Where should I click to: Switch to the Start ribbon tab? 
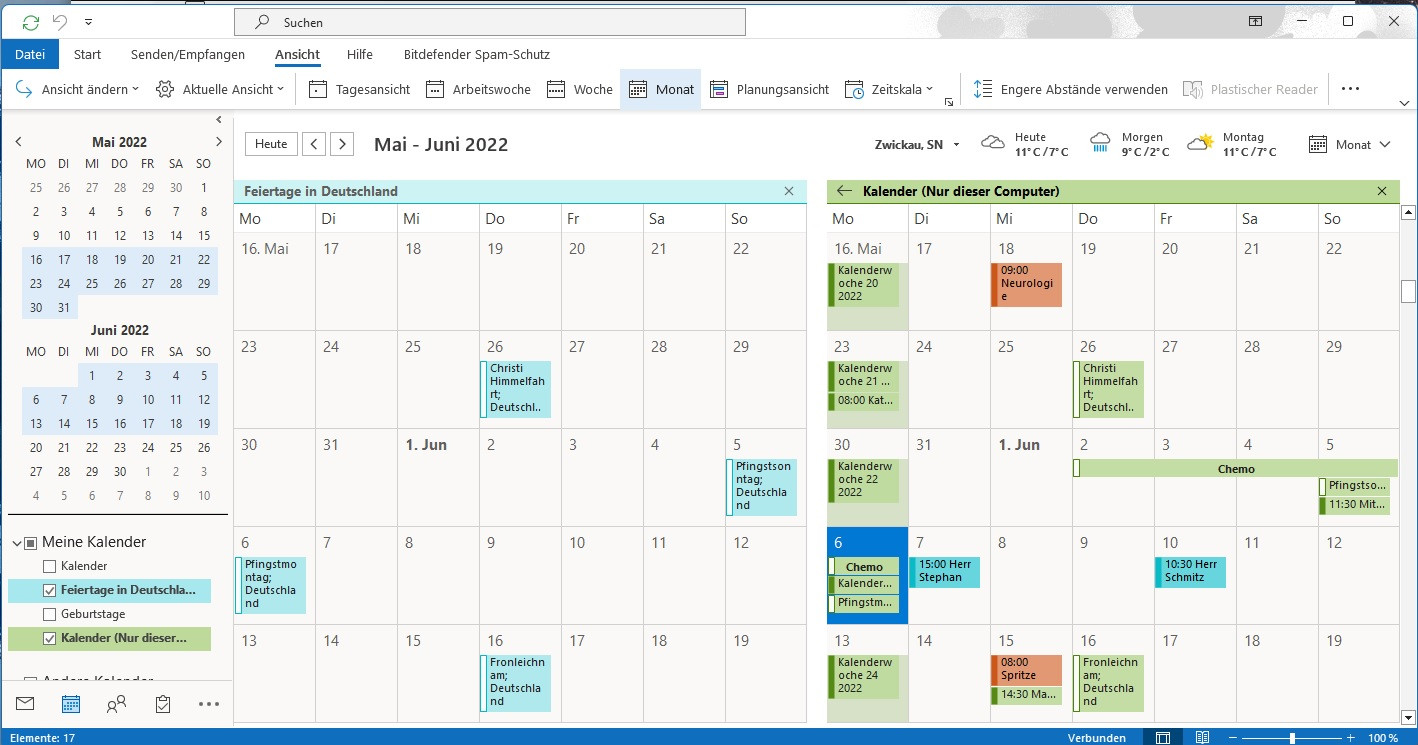[x=88, y=55]
